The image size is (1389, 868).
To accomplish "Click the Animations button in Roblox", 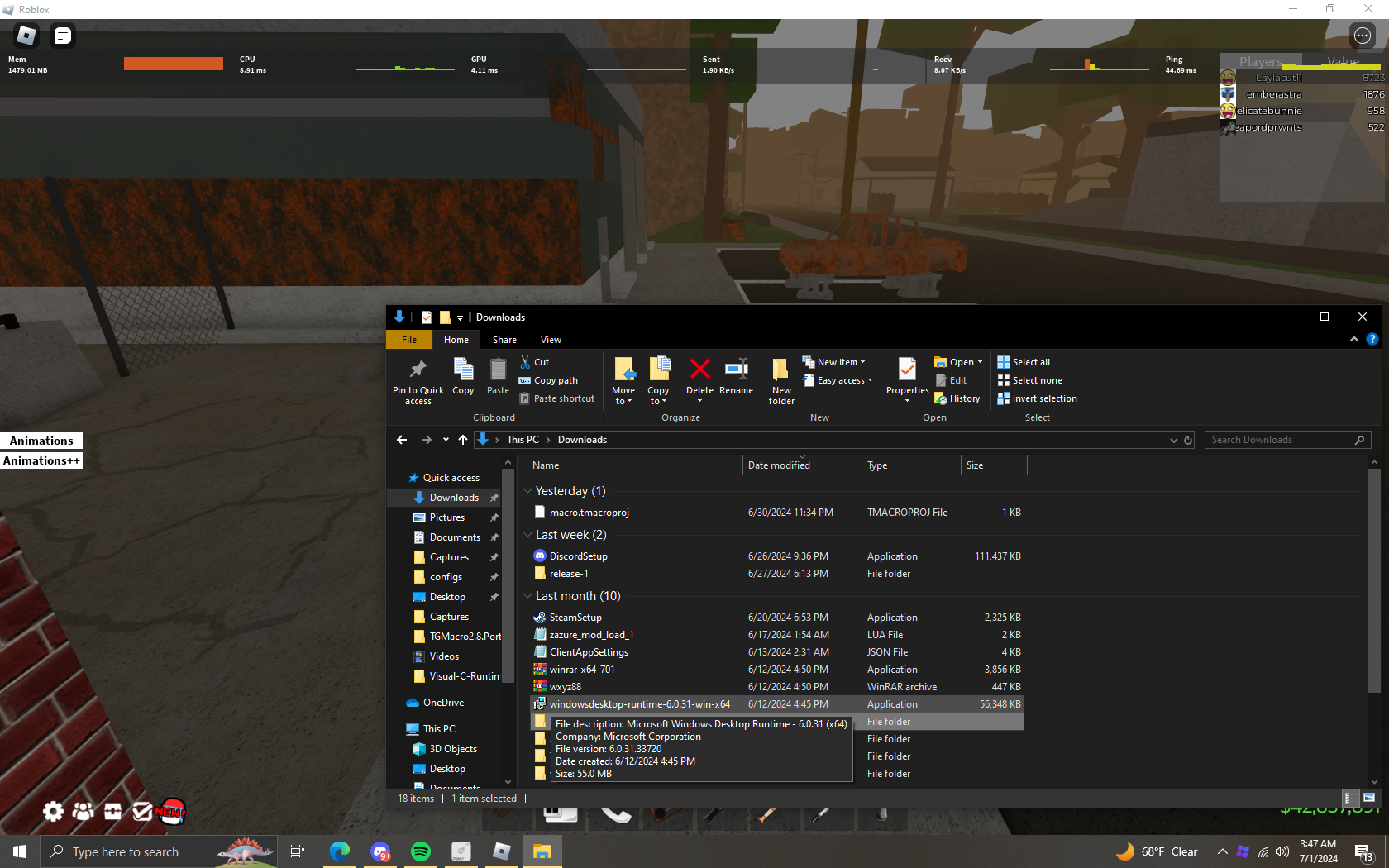I will 41,441.
